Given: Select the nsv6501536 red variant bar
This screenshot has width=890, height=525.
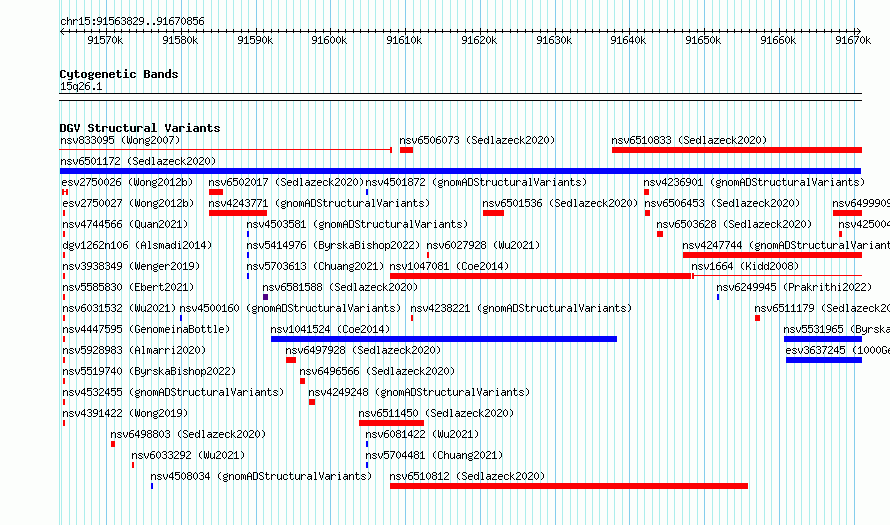Looking at the screenshot, I should click(493, 213).
